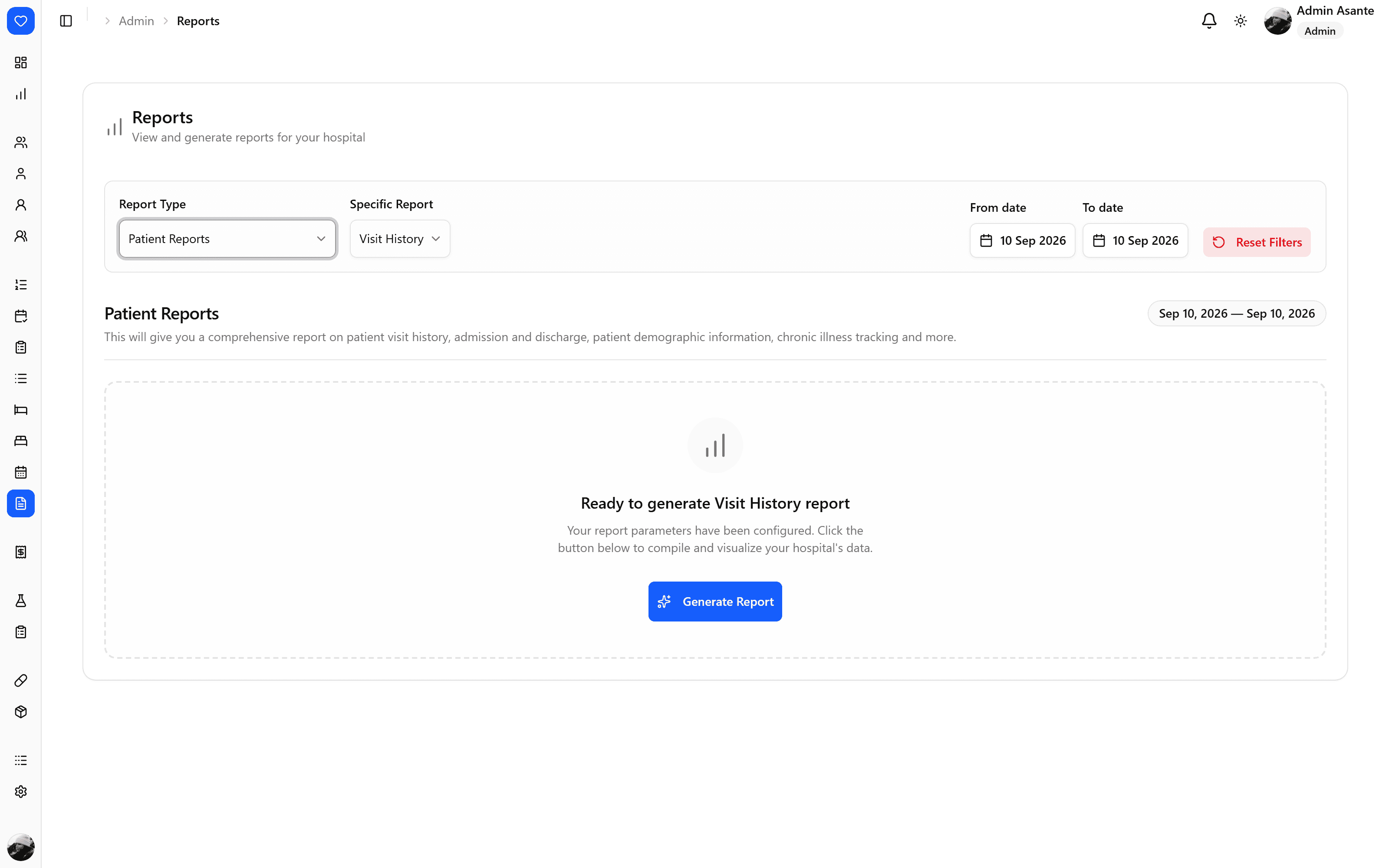1389x868 pixels.
Task: Go to Admin in the breadcrumb
Action: (x=137, y=21)
